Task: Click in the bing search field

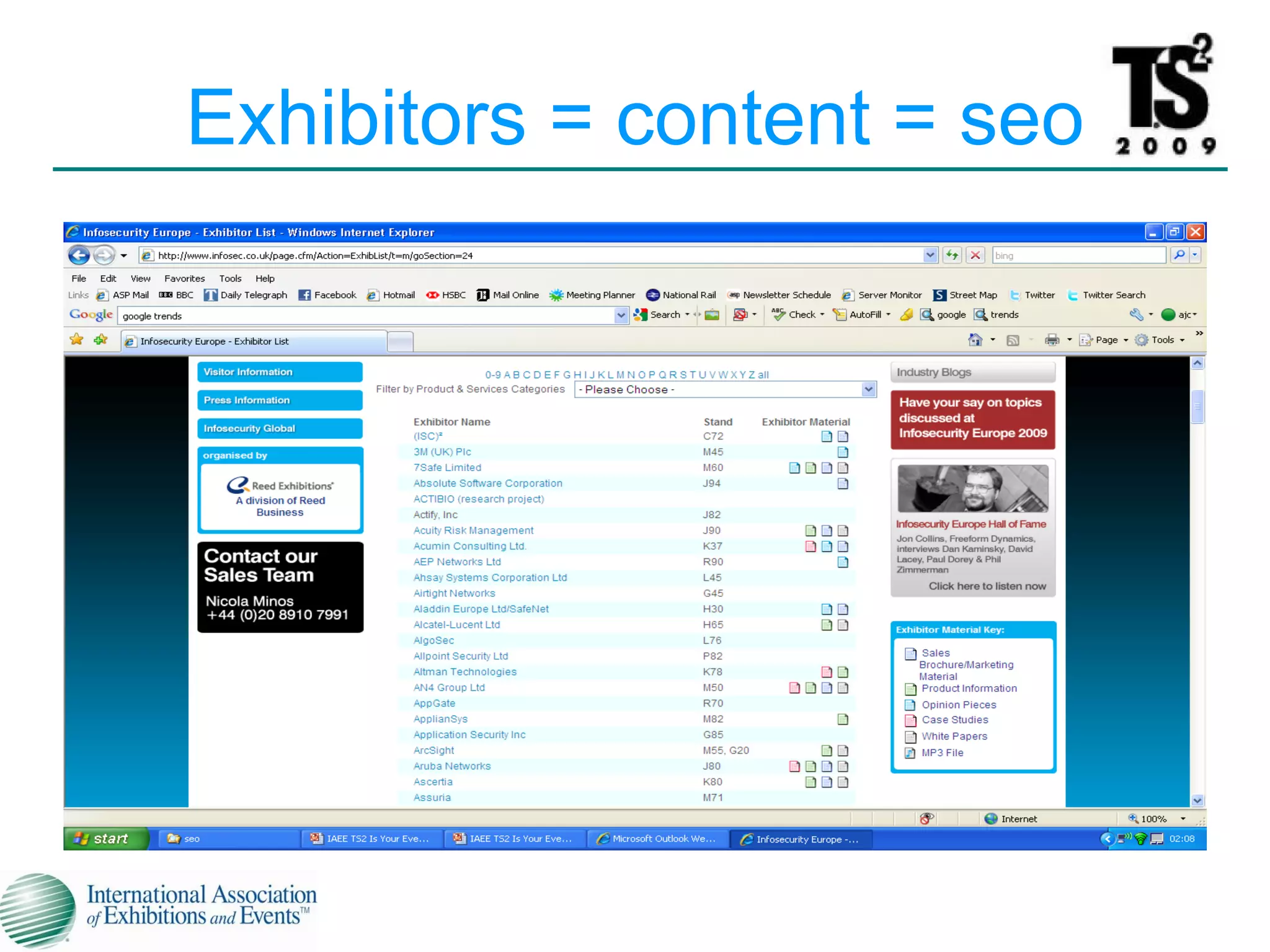Action: pos(1079,255)
